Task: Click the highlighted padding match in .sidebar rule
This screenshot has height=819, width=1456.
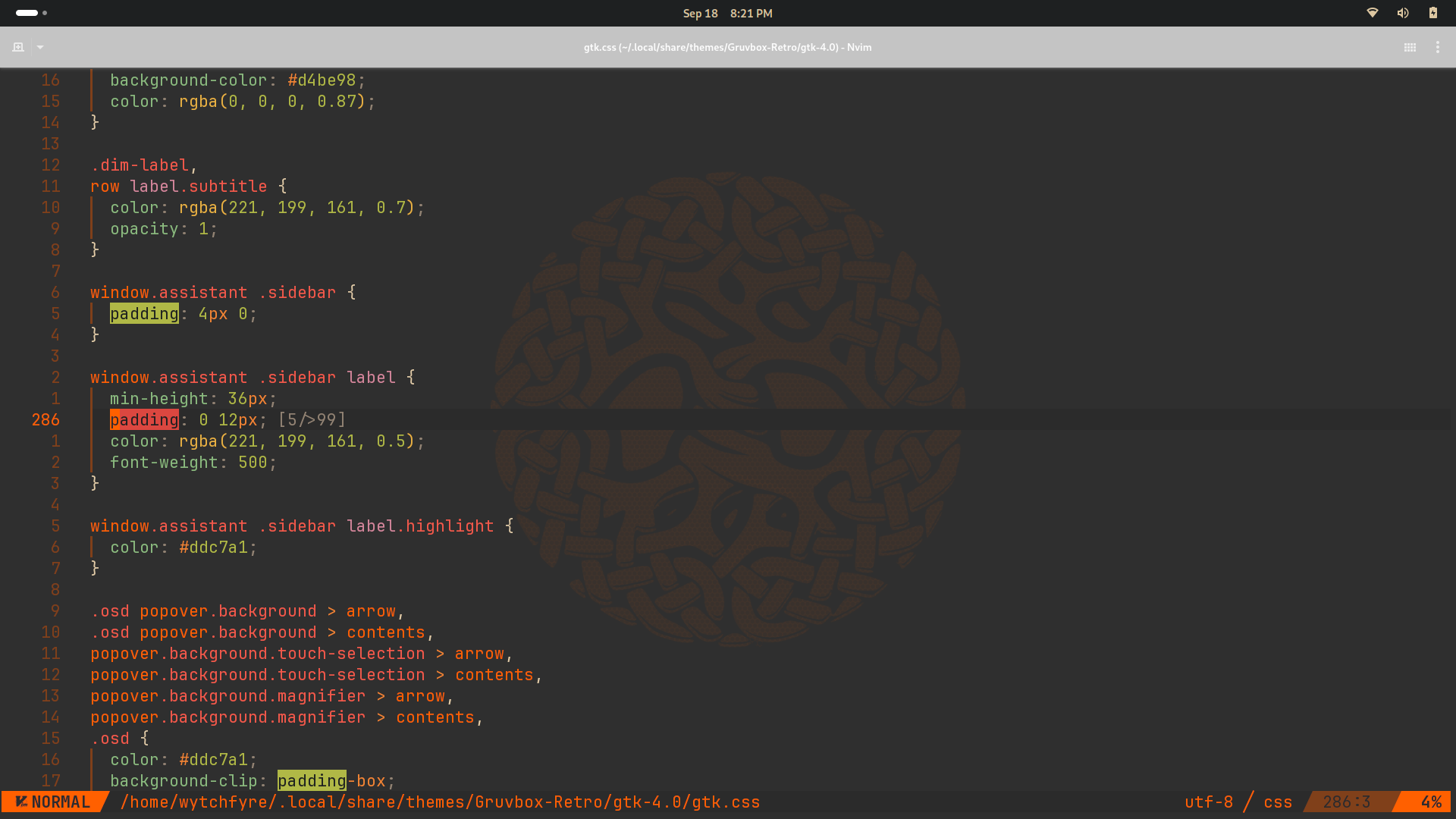Action: pos(144,314)
